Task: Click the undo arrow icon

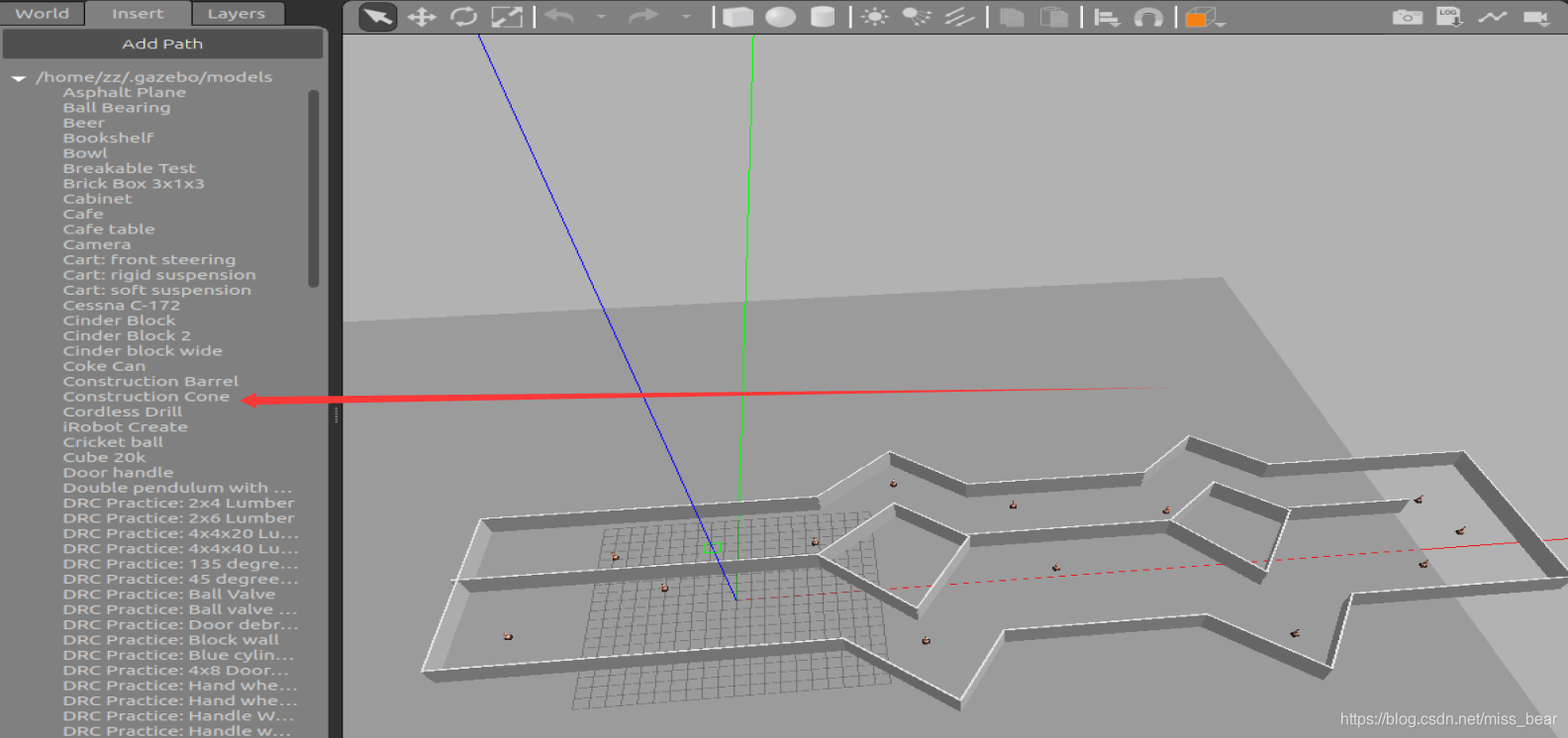Action: pos(559,17)
